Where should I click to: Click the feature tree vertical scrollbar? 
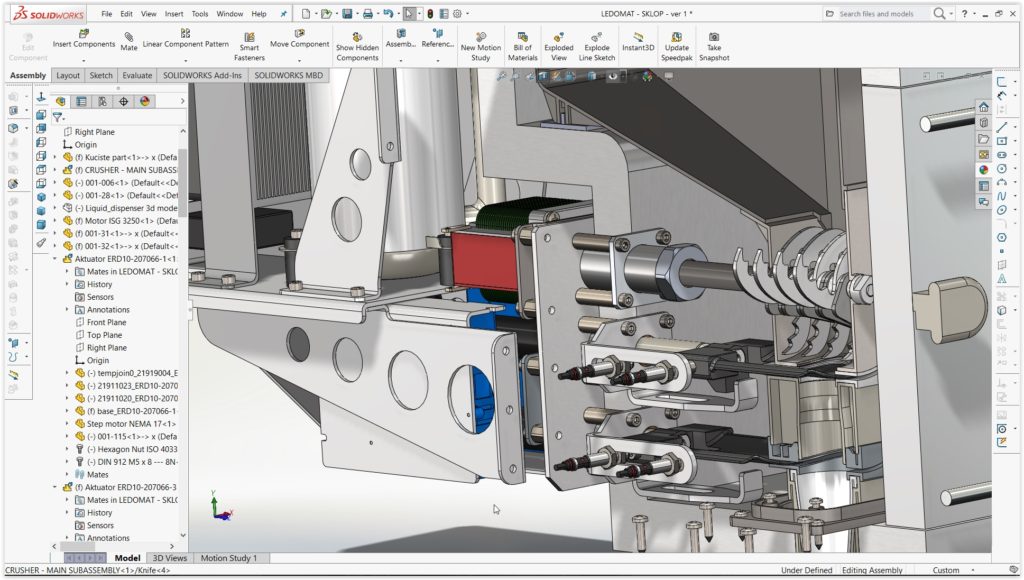pyautogui.click(x=183, y=184)
